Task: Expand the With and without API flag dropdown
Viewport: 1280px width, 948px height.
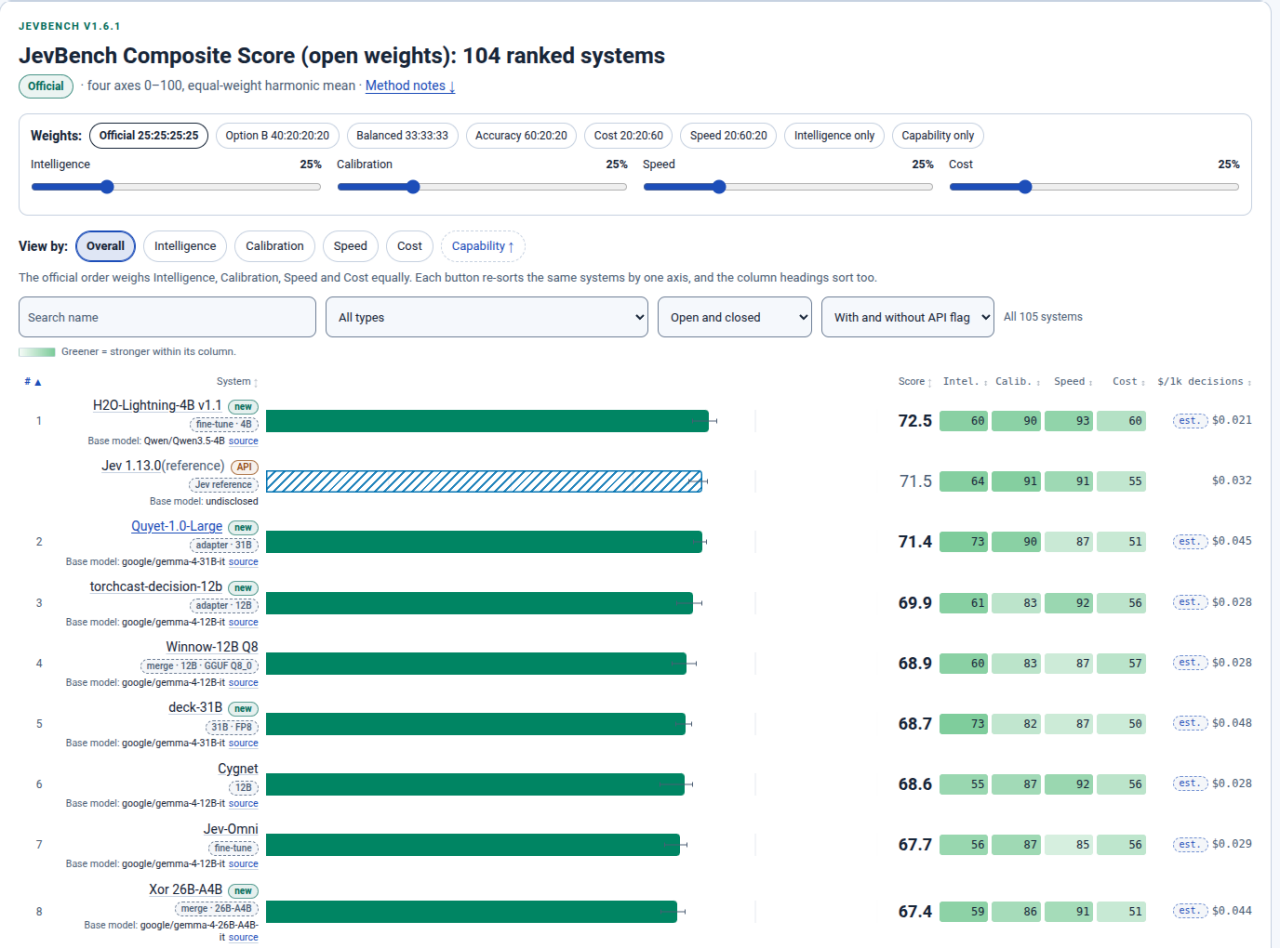Action: click(908, 317)
